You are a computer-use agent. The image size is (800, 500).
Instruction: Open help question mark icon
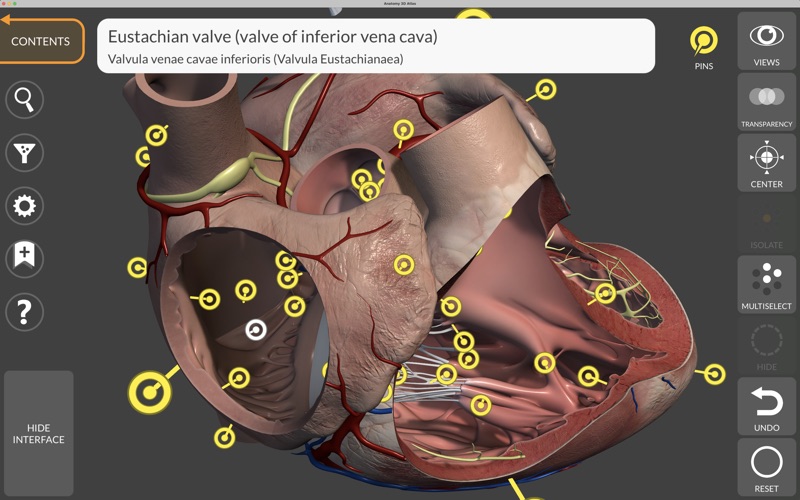click(x=24, y=311)
